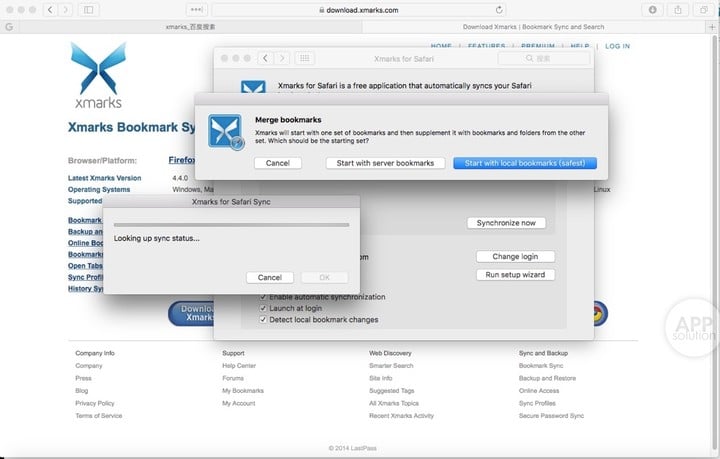Open Safari downloads button
The image size is (720, 459).
[652, 10]
